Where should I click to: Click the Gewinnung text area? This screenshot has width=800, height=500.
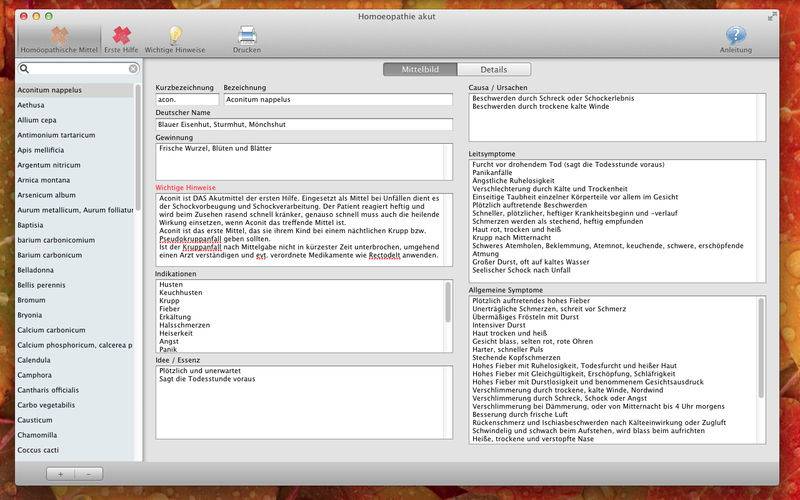point(304,162)
